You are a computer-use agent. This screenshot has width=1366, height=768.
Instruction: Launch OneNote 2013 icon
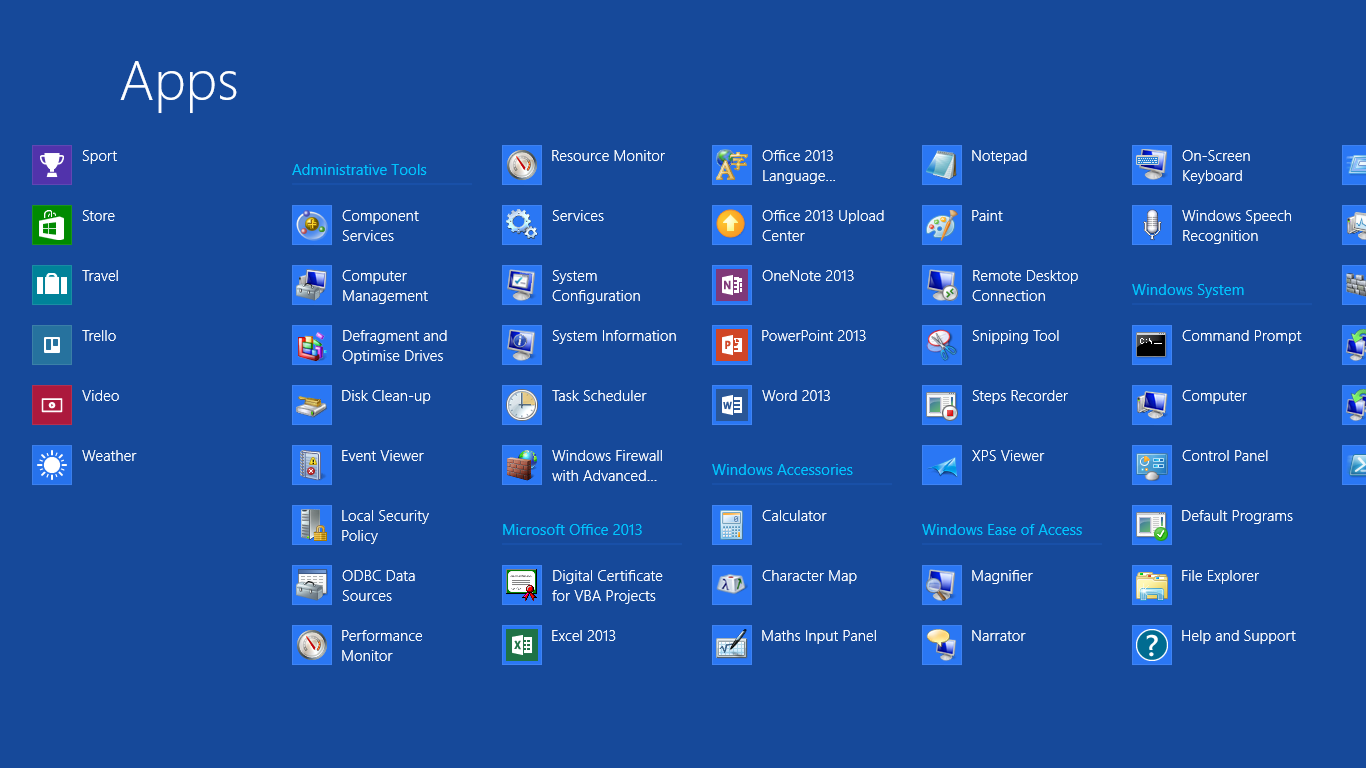[732, 285]
